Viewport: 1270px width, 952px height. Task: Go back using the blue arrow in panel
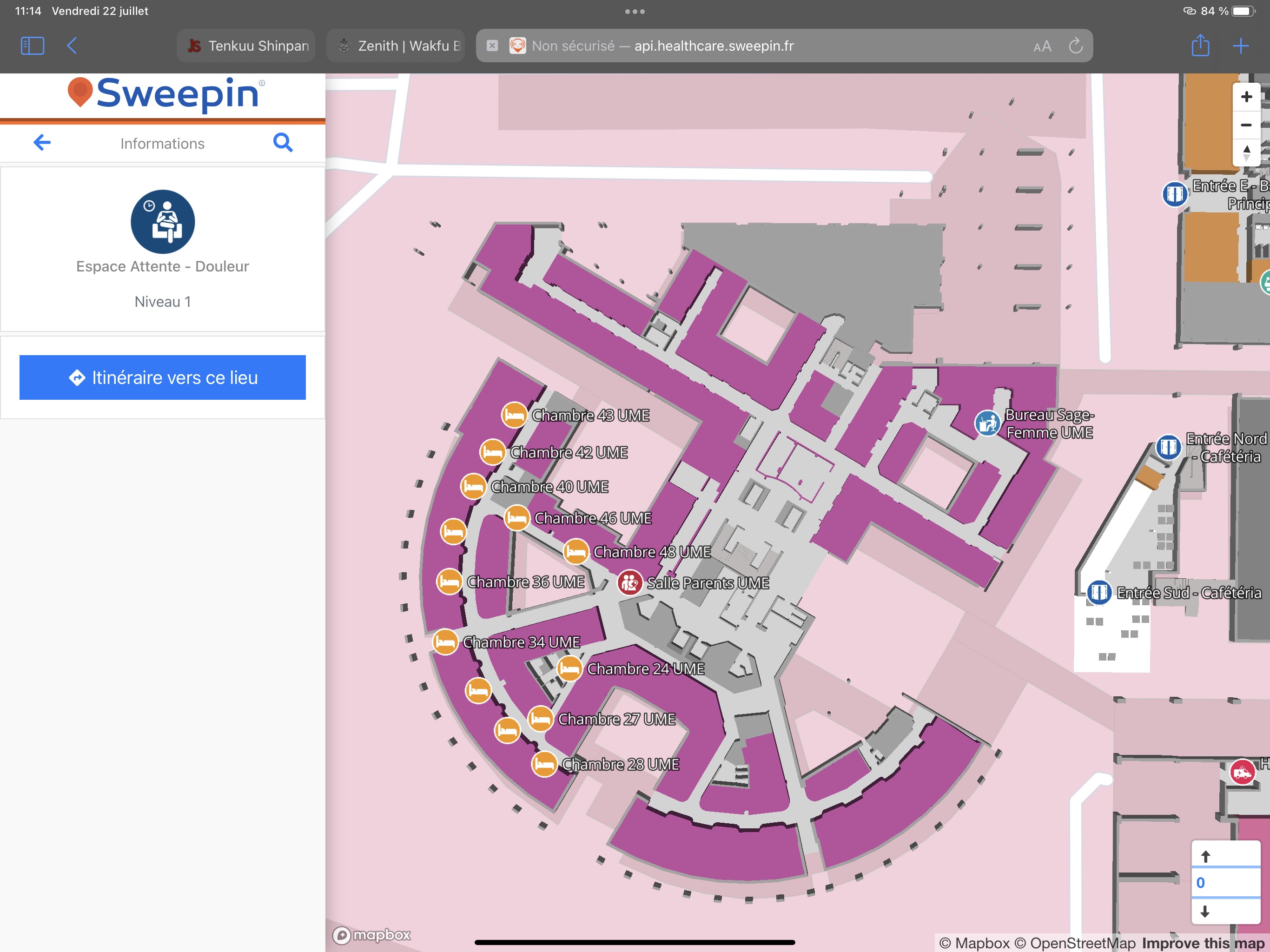click(x=42, y=142)
